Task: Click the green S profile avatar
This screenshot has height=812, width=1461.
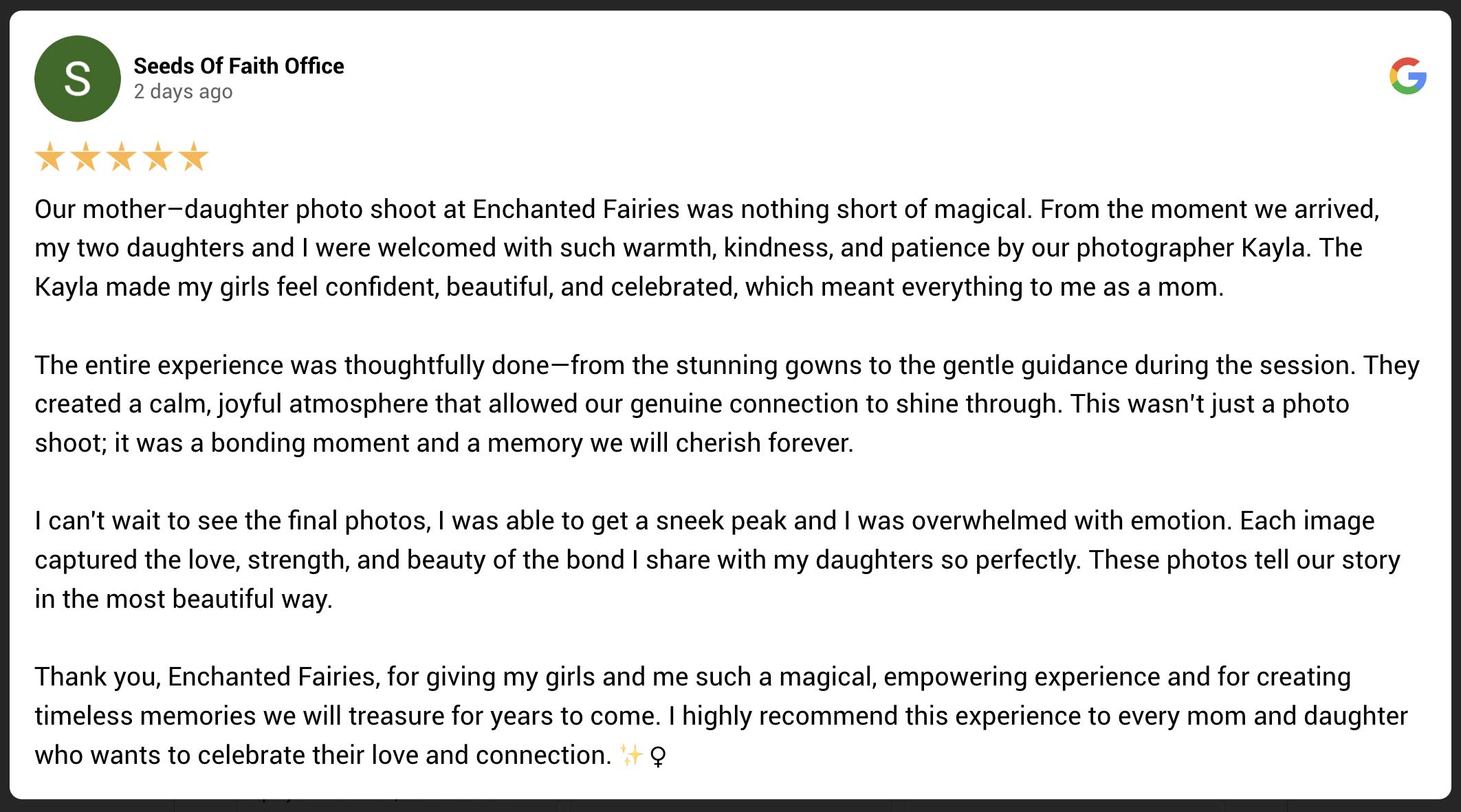Action: (77, 78)
